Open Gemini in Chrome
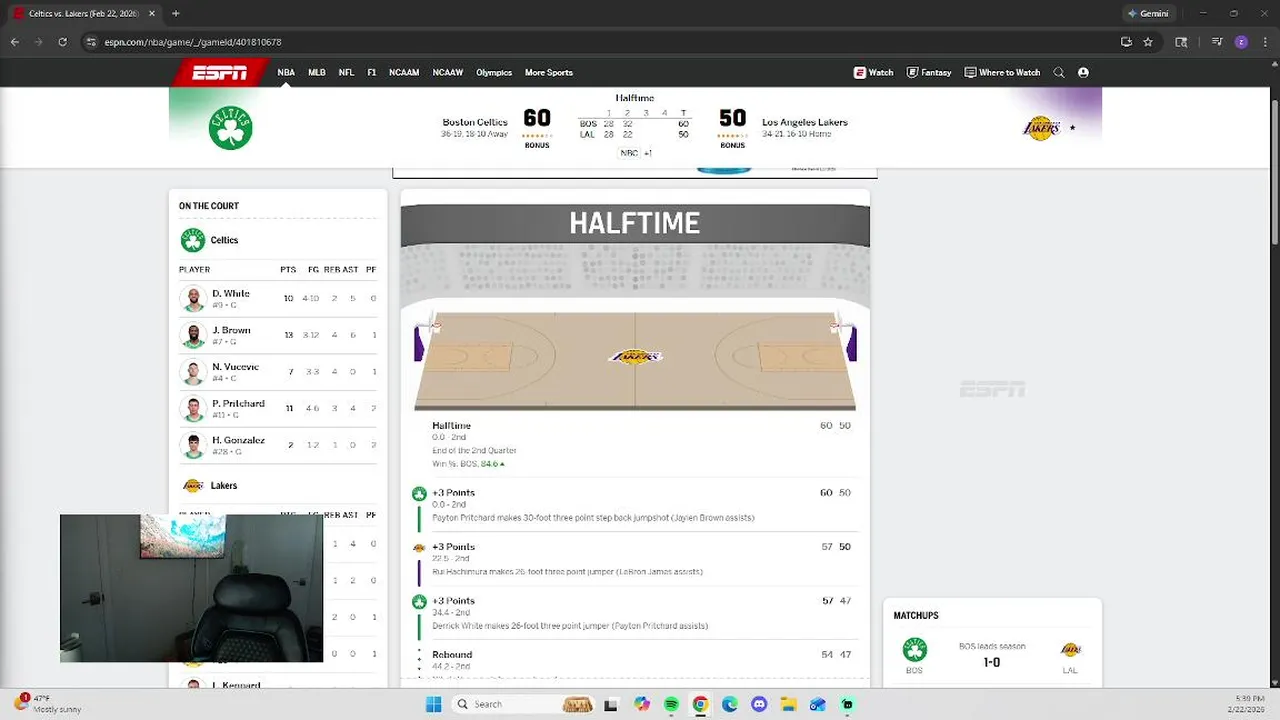 click(x=1148, y=13)
